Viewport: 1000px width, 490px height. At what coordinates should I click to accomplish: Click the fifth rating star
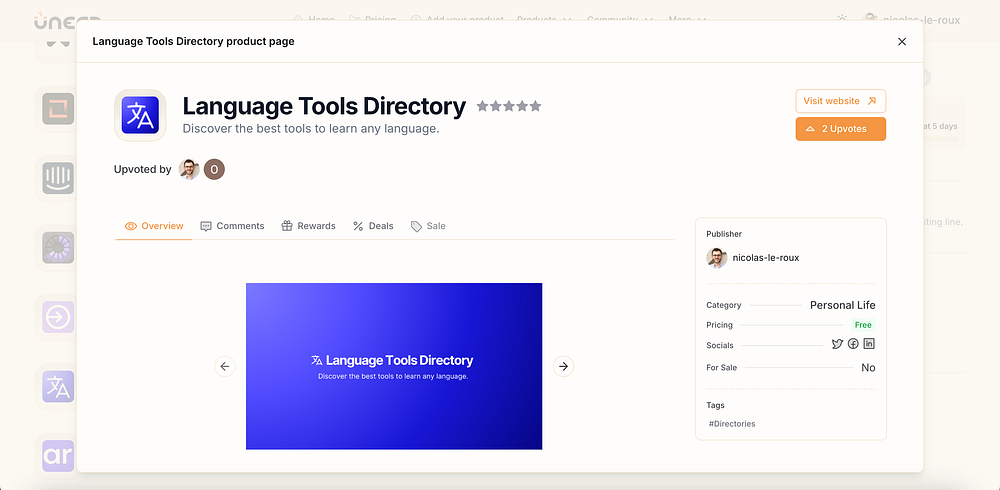pyautogui.click(x=535, y=106)
